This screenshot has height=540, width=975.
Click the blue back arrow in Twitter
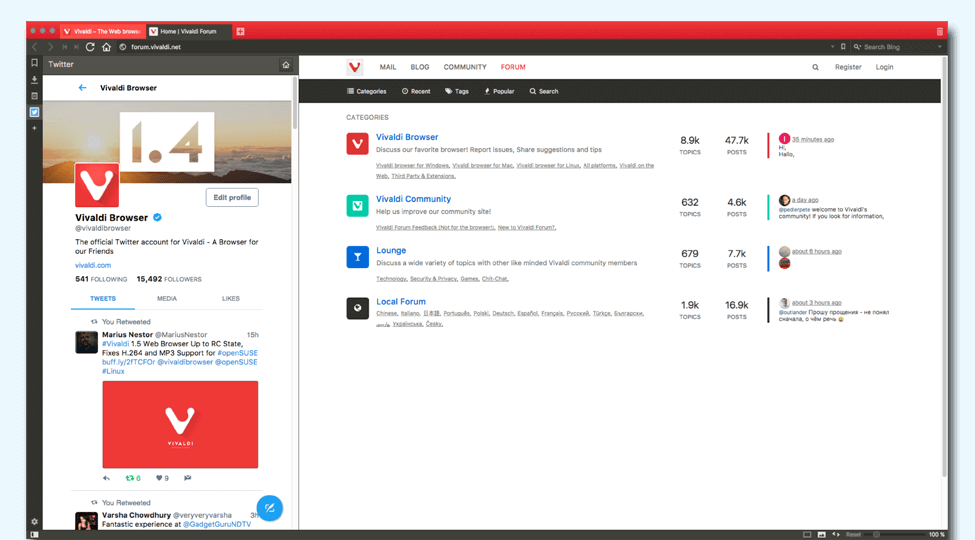coord(82,88)
